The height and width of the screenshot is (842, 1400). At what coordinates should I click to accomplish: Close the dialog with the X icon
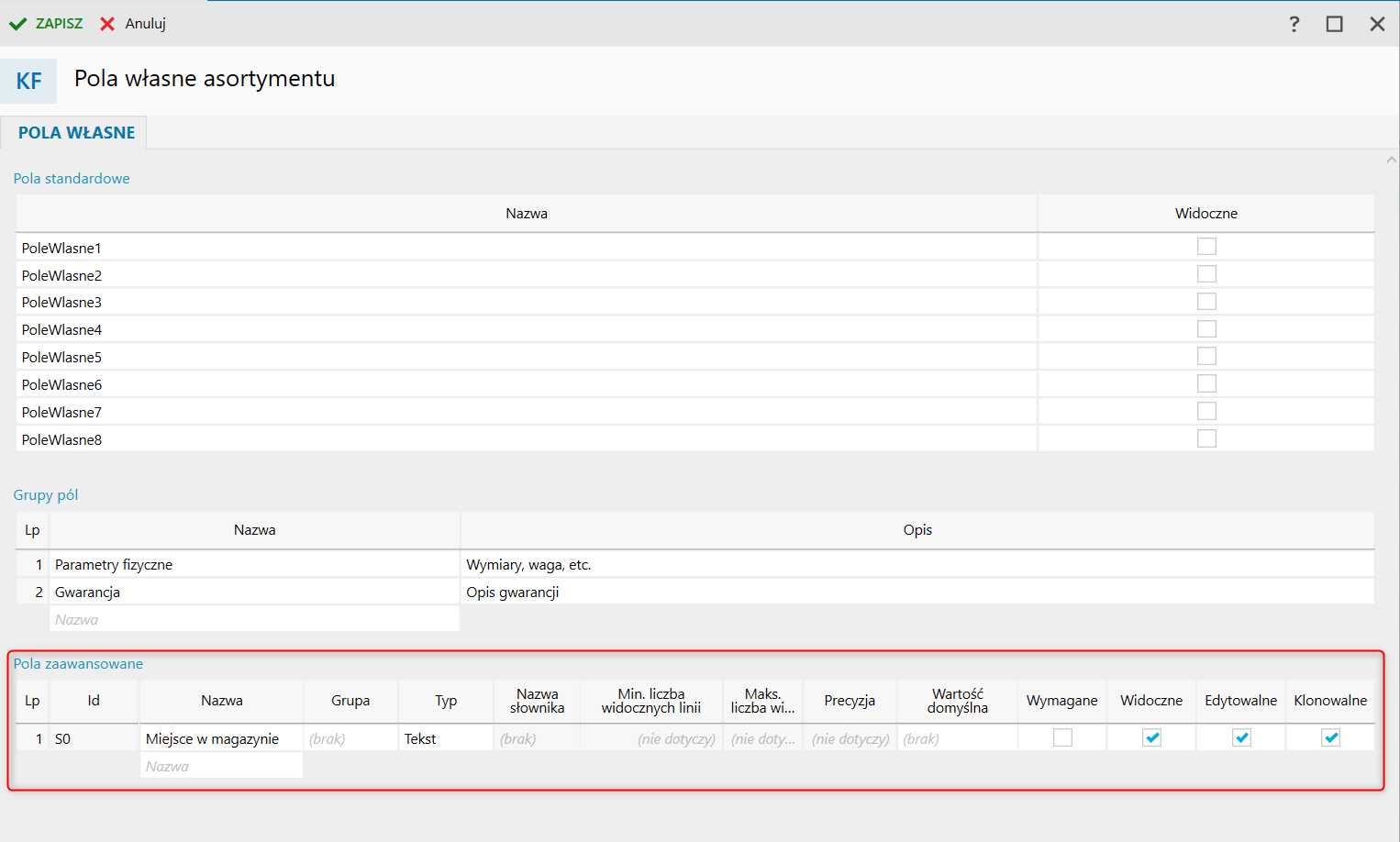[x=1377, y=24]
